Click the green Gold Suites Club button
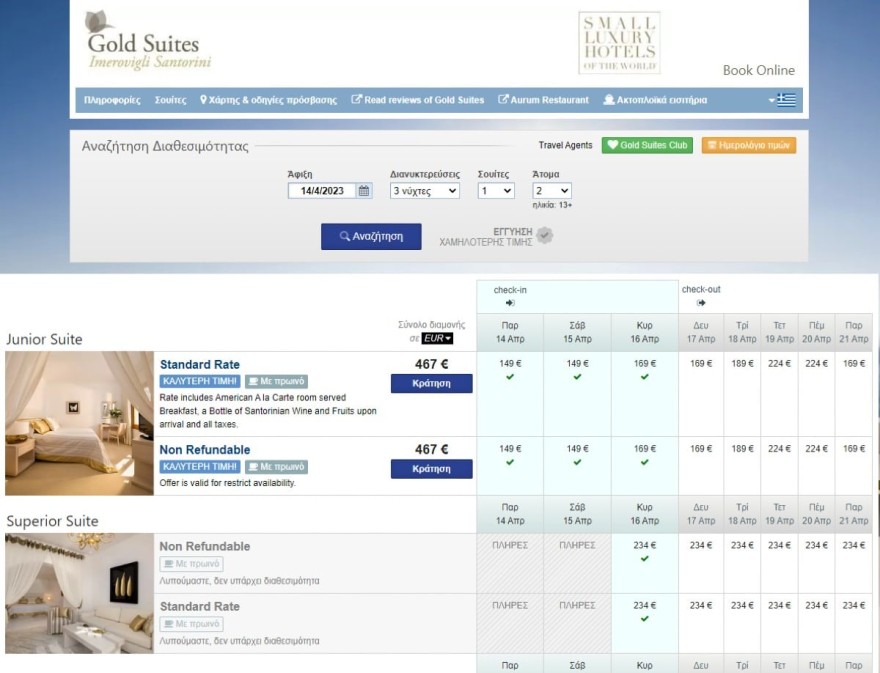This screenshot has width=880, height=673. pos(647,145)
